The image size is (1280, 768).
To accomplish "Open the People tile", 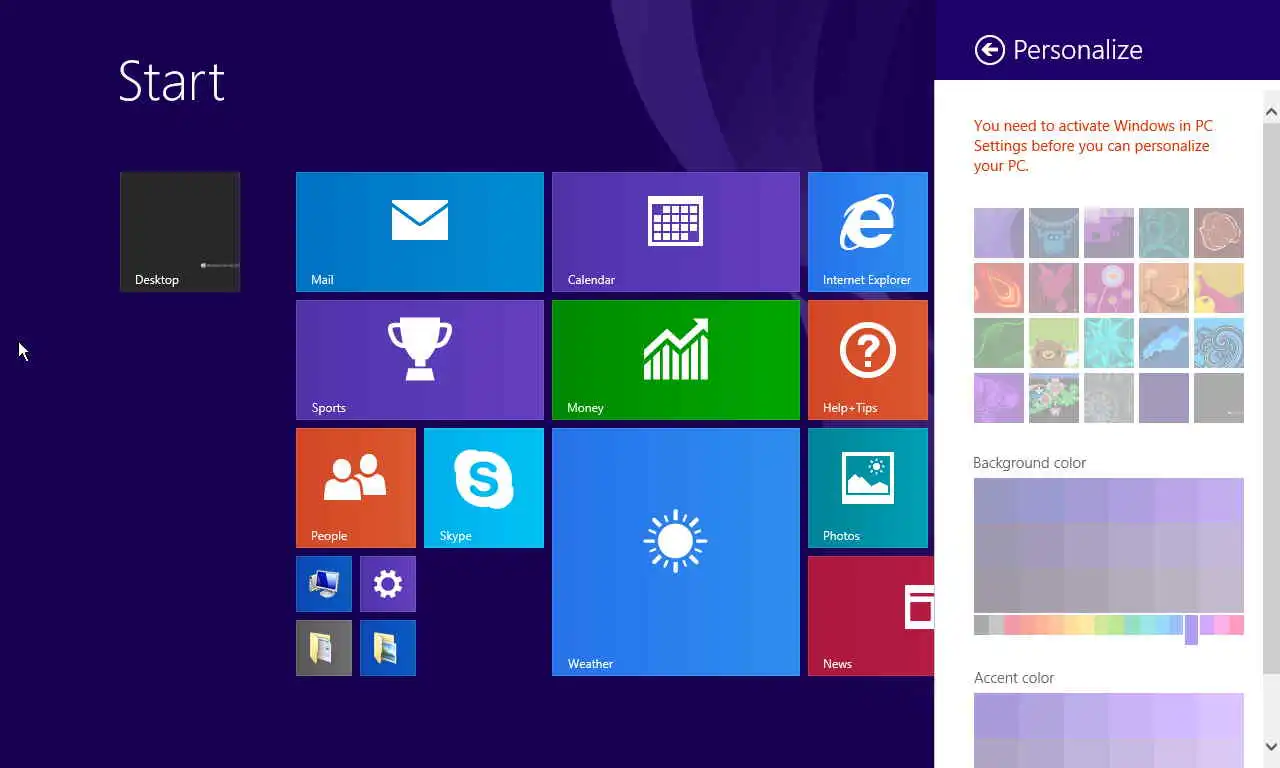I will (356, 488).
